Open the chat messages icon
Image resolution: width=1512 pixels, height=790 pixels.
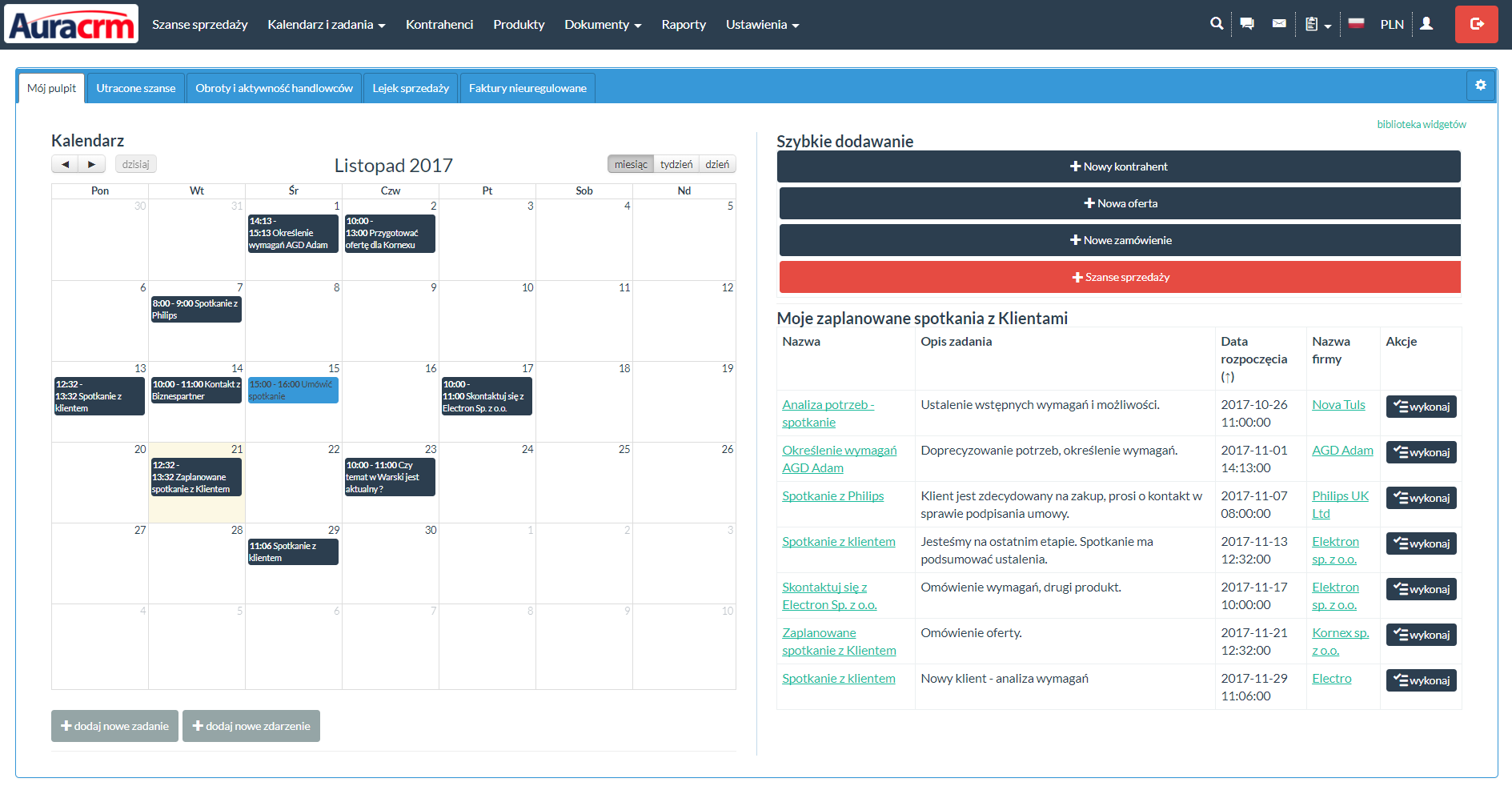pyautogui.click(x=1247, y=24)
